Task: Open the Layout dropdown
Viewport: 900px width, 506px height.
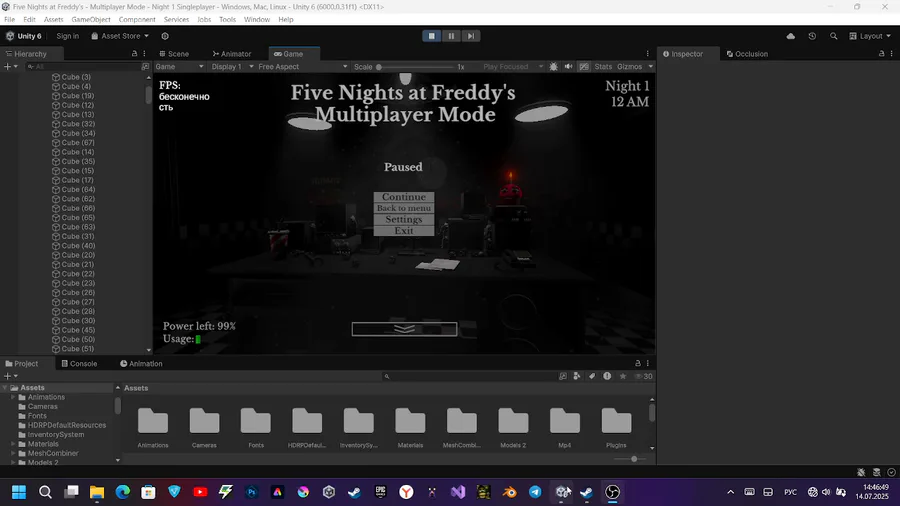Action: [x=870, y=36]
